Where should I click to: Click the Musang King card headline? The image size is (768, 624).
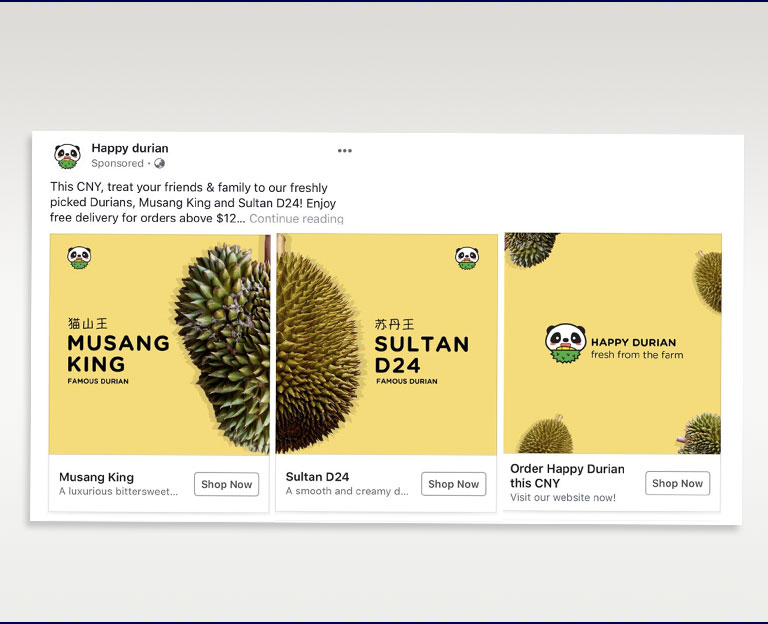click(x=96, y=477)
